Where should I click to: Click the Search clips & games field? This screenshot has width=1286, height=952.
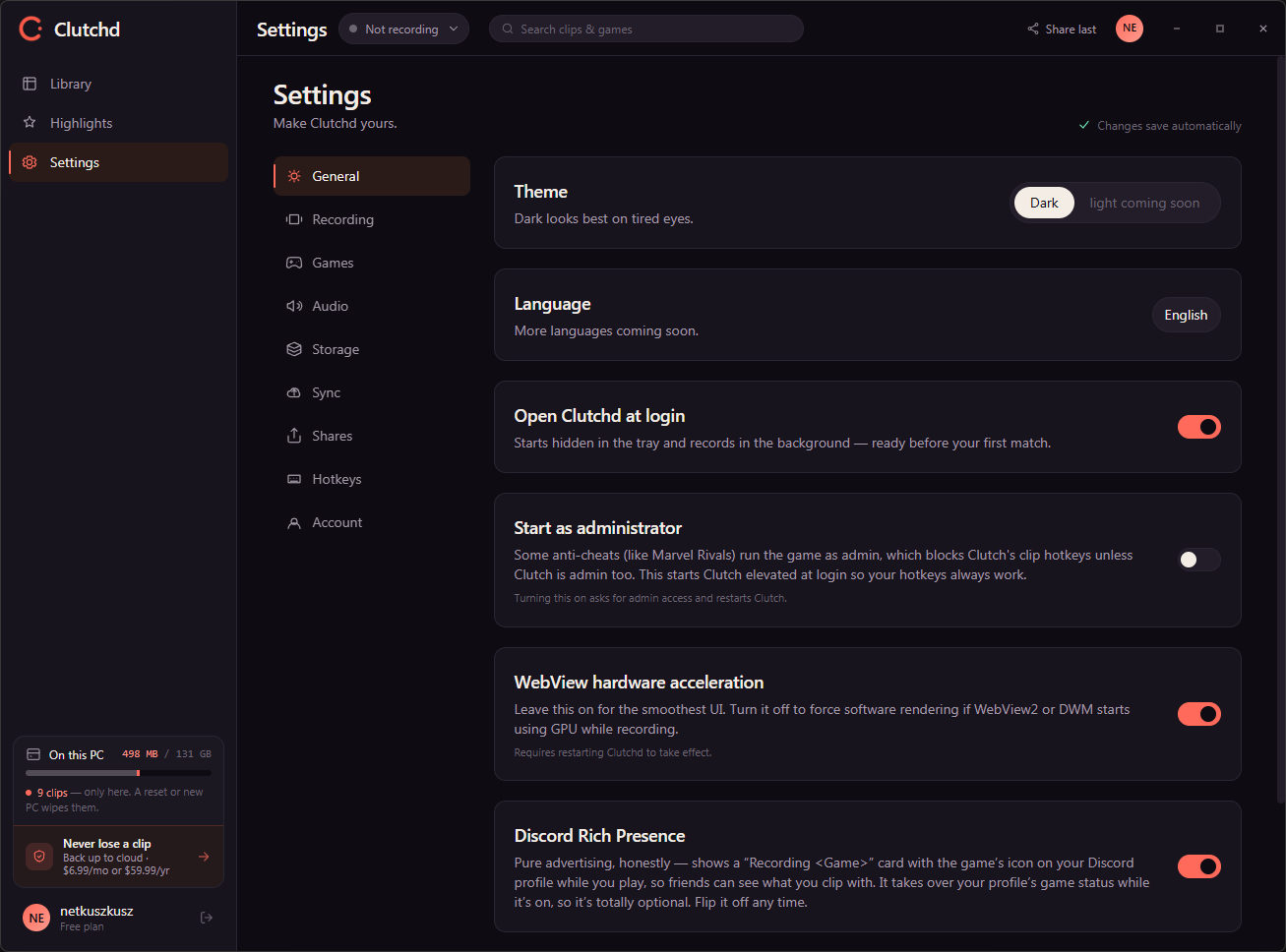tap(646, 29)
